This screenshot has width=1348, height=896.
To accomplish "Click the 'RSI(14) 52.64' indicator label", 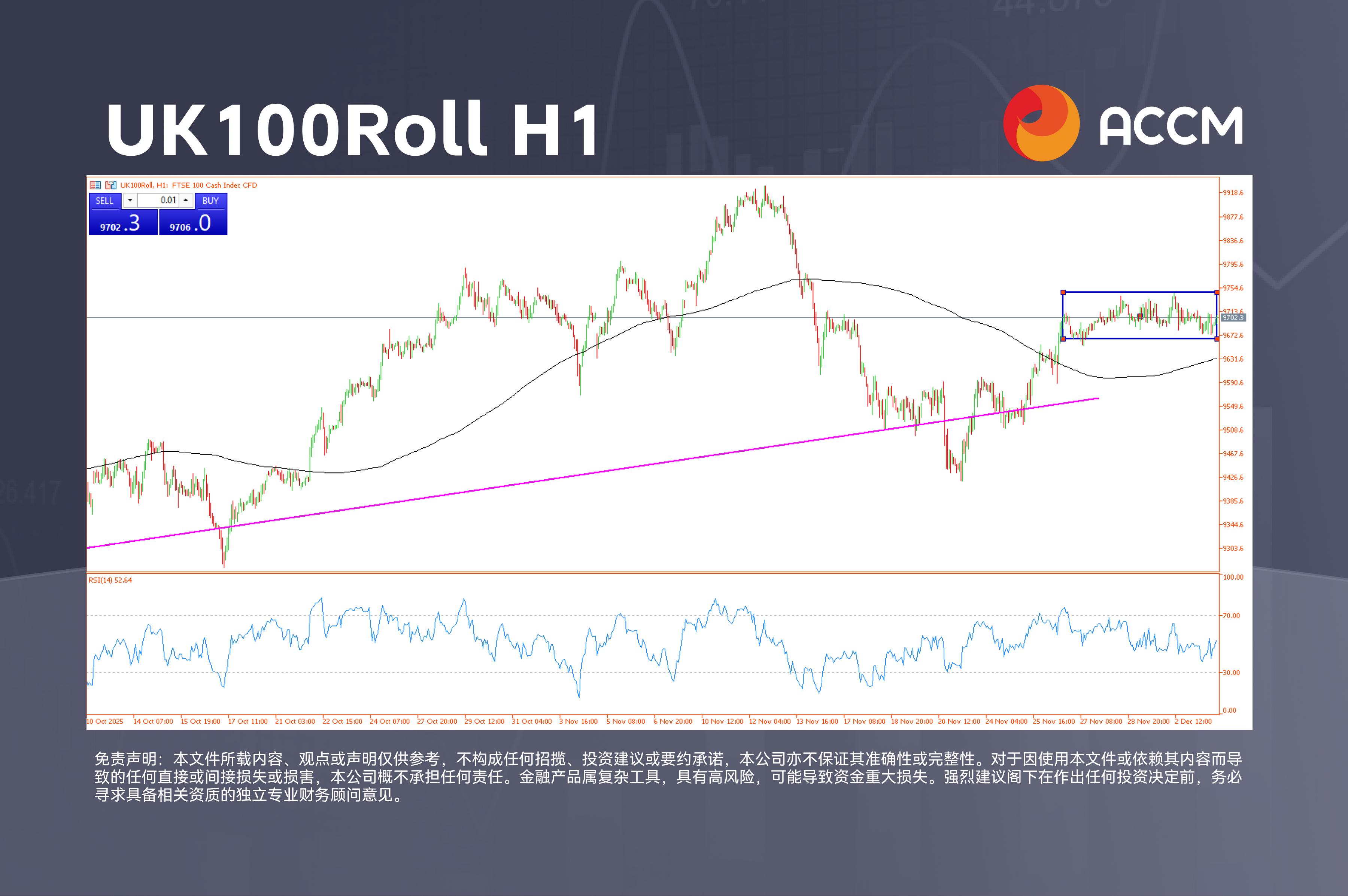I will click(110, 580).
